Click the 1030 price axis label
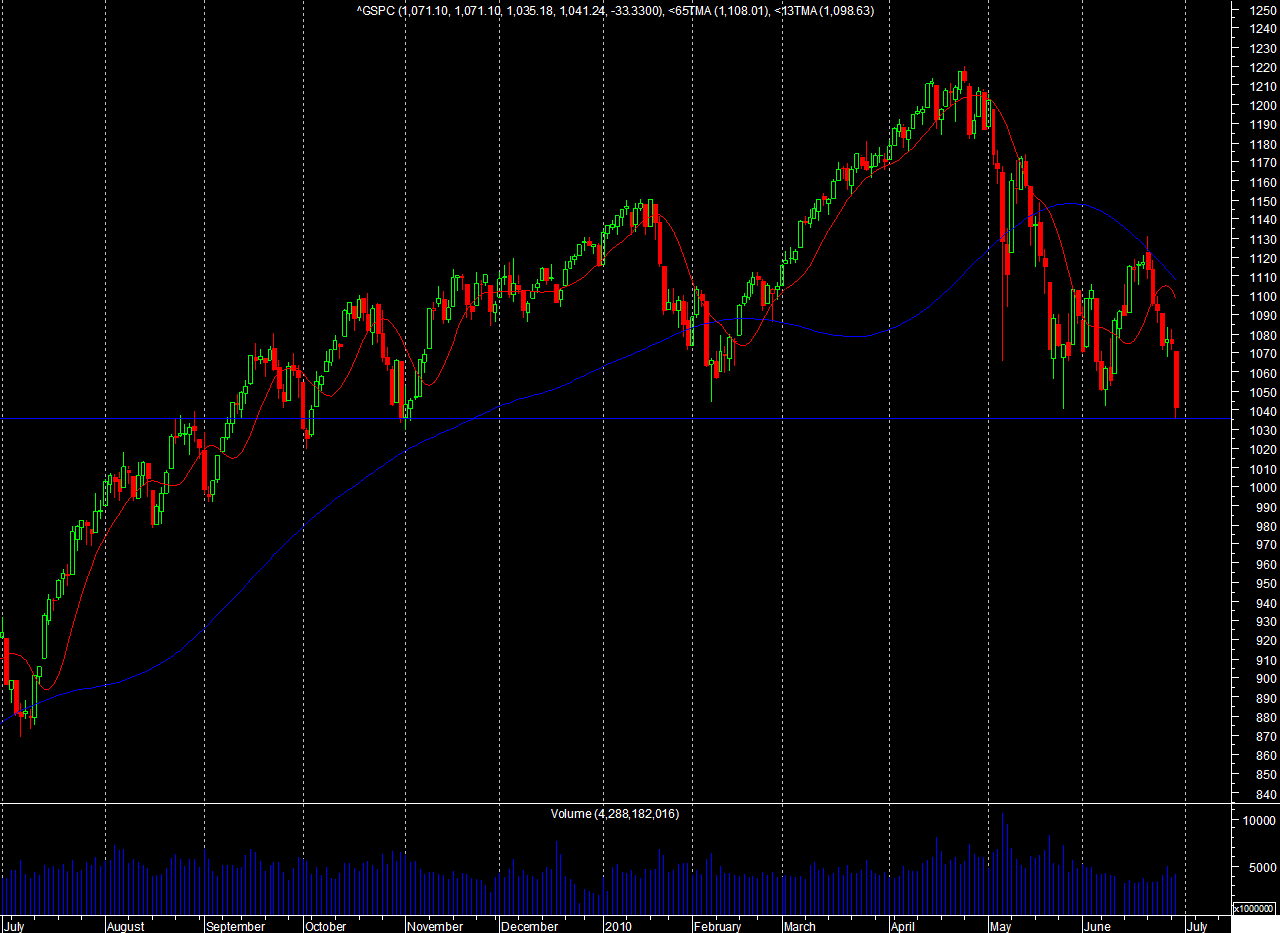Image resolution: width=1280 pixels, height=933 pixels. [1261, 430]
